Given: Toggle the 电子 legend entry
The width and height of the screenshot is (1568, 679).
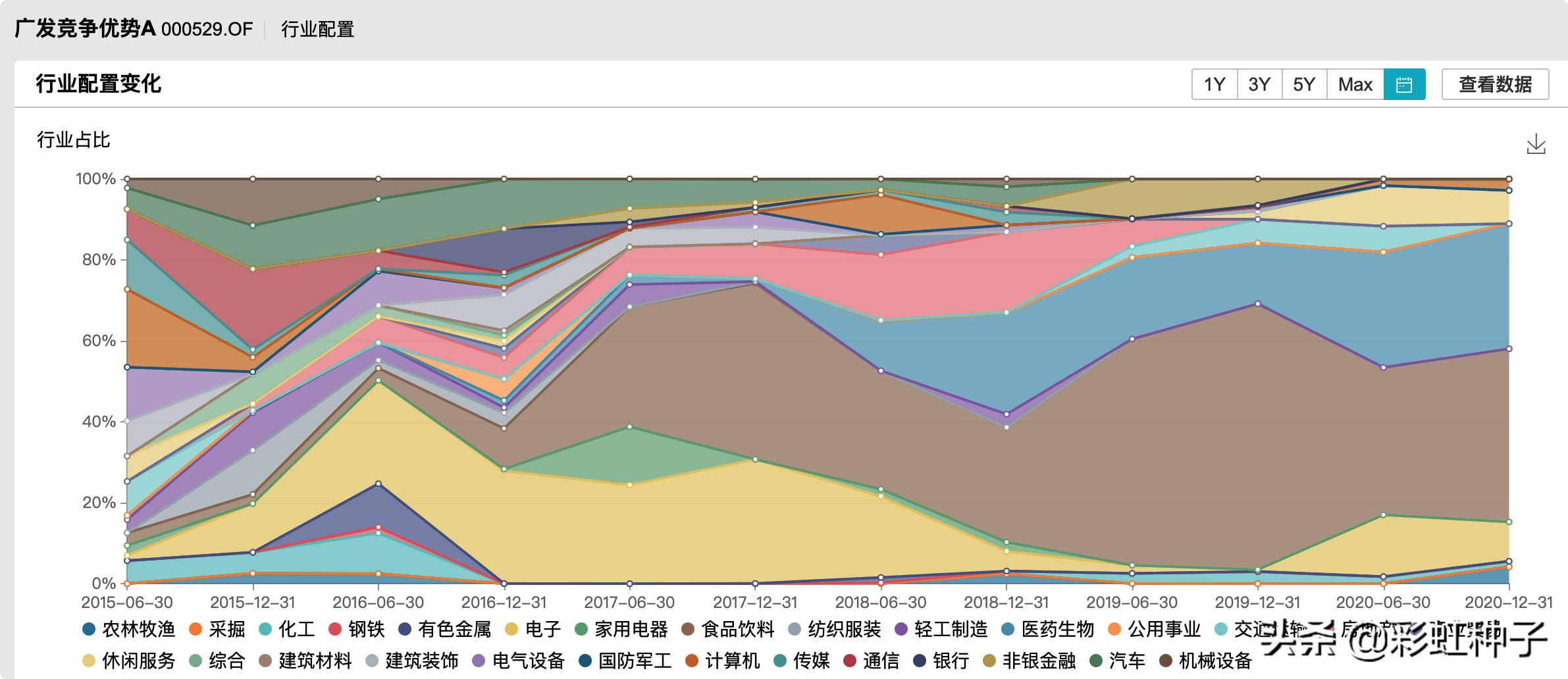Looking at the screenshot, I should pos(533,630).
